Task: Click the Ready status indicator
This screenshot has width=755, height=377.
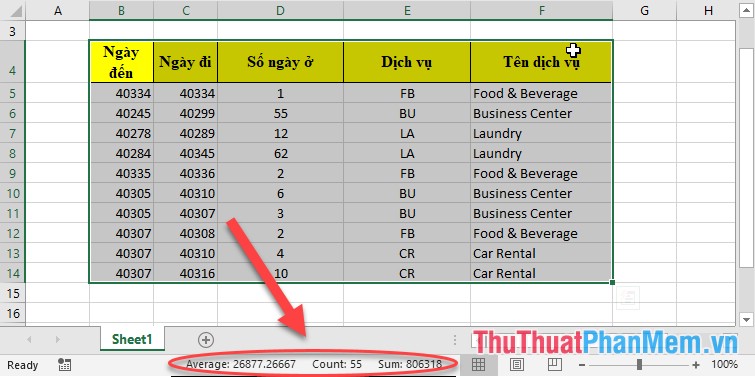Action: 23,365
